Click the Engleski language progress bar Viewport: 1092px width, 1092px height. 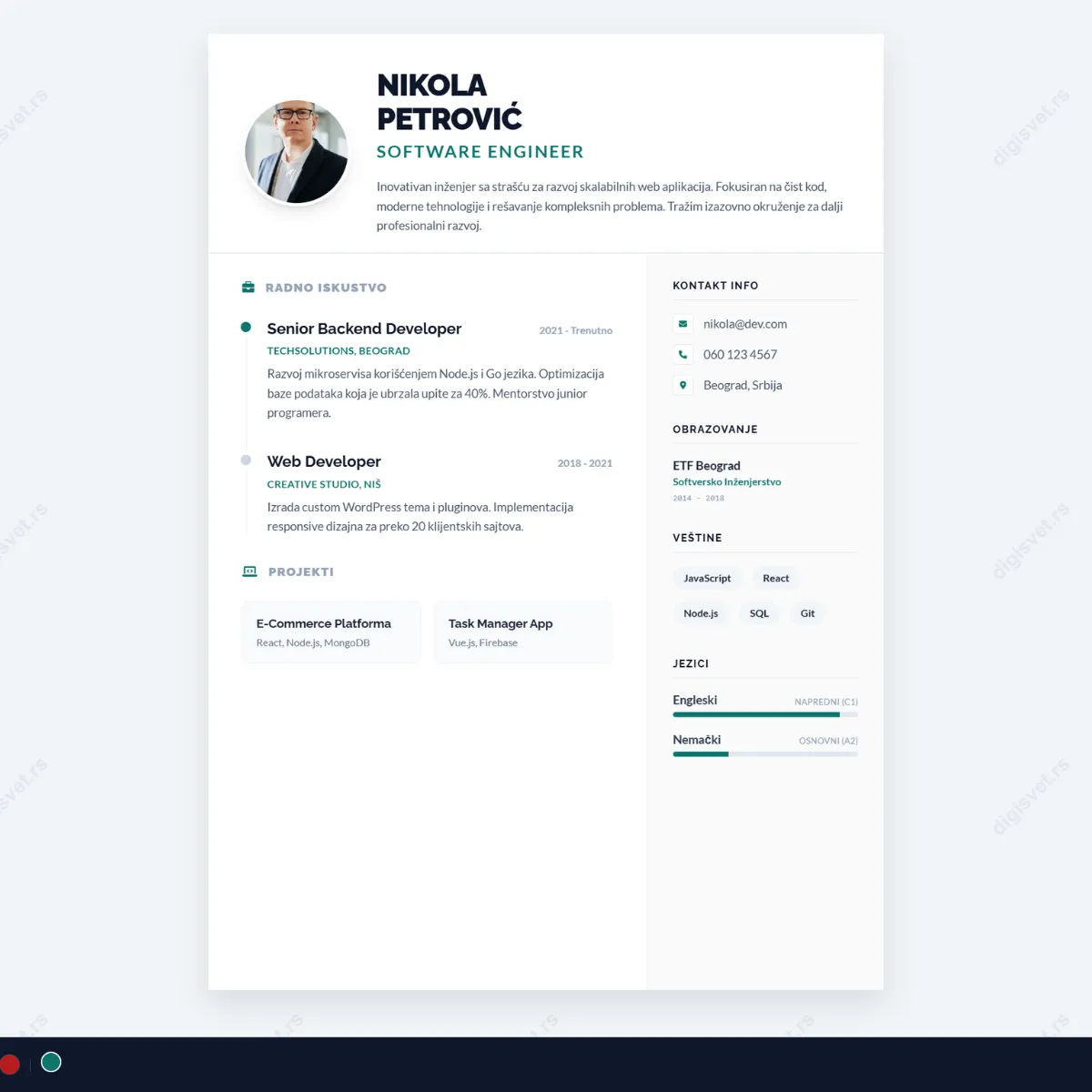point(764,714)
